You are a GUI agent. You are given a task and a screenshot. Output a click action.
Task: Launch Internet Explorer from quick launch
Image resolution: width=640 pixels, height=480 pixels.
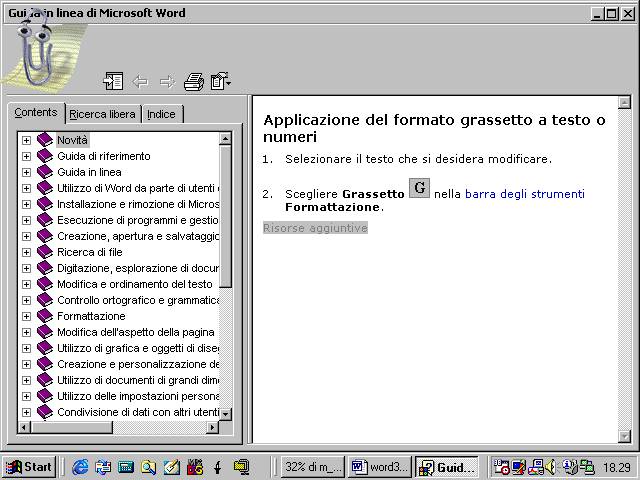point(80,467)
